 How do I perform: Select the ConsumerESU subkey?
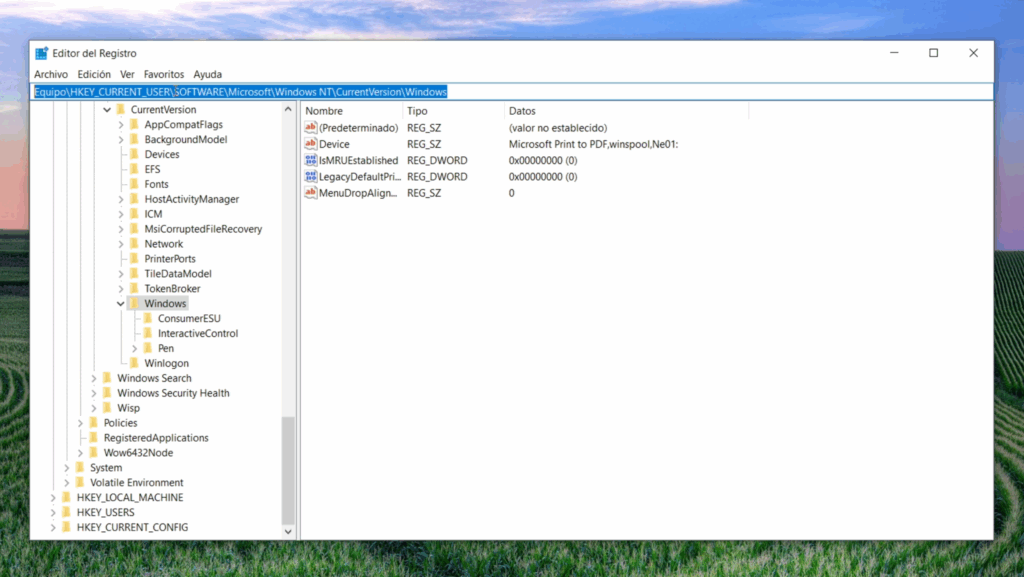[x=189, y=319]
